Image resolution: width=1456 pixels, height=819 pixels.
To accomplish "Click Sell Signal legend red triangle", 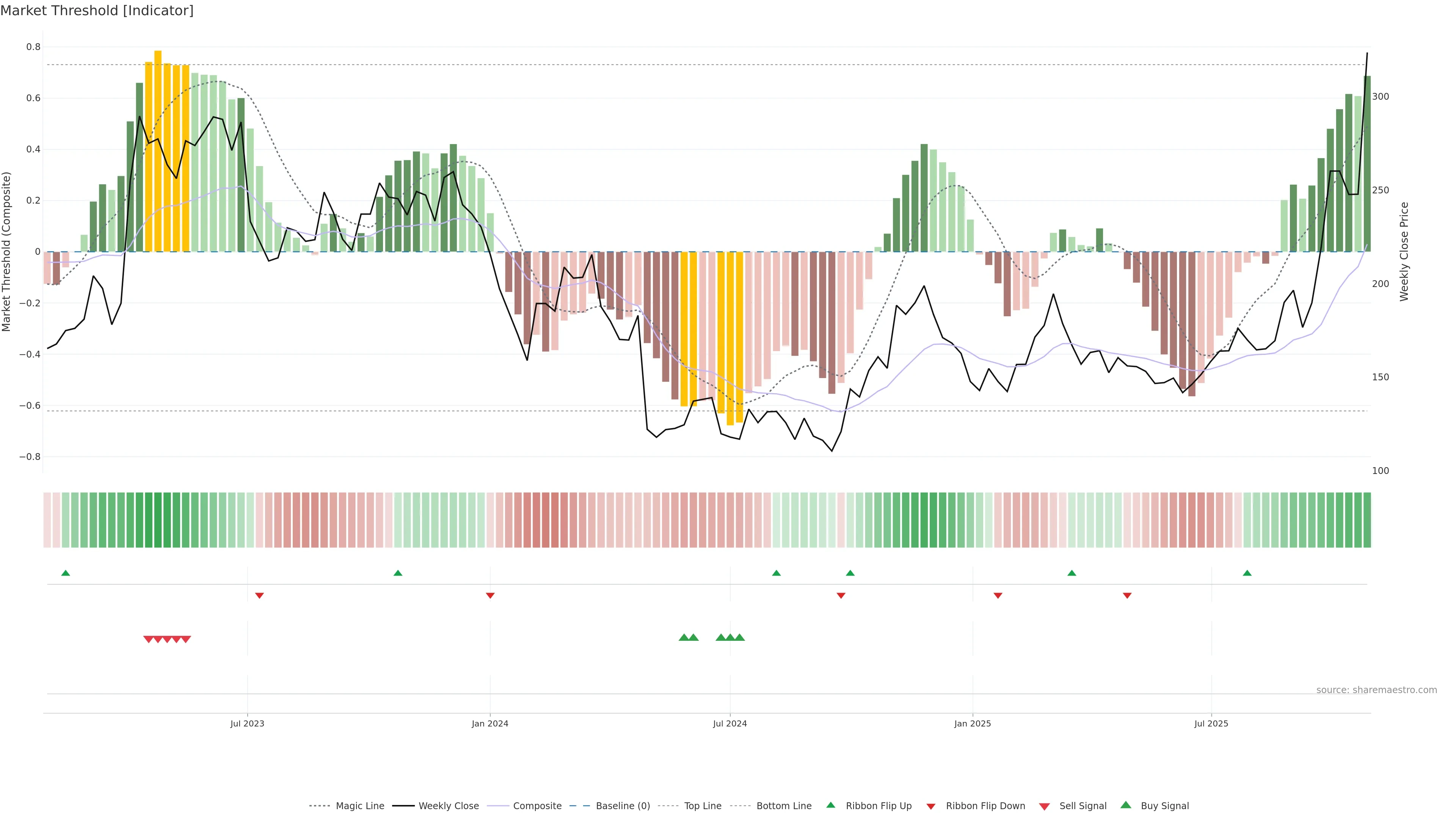I will point(1045,806).
